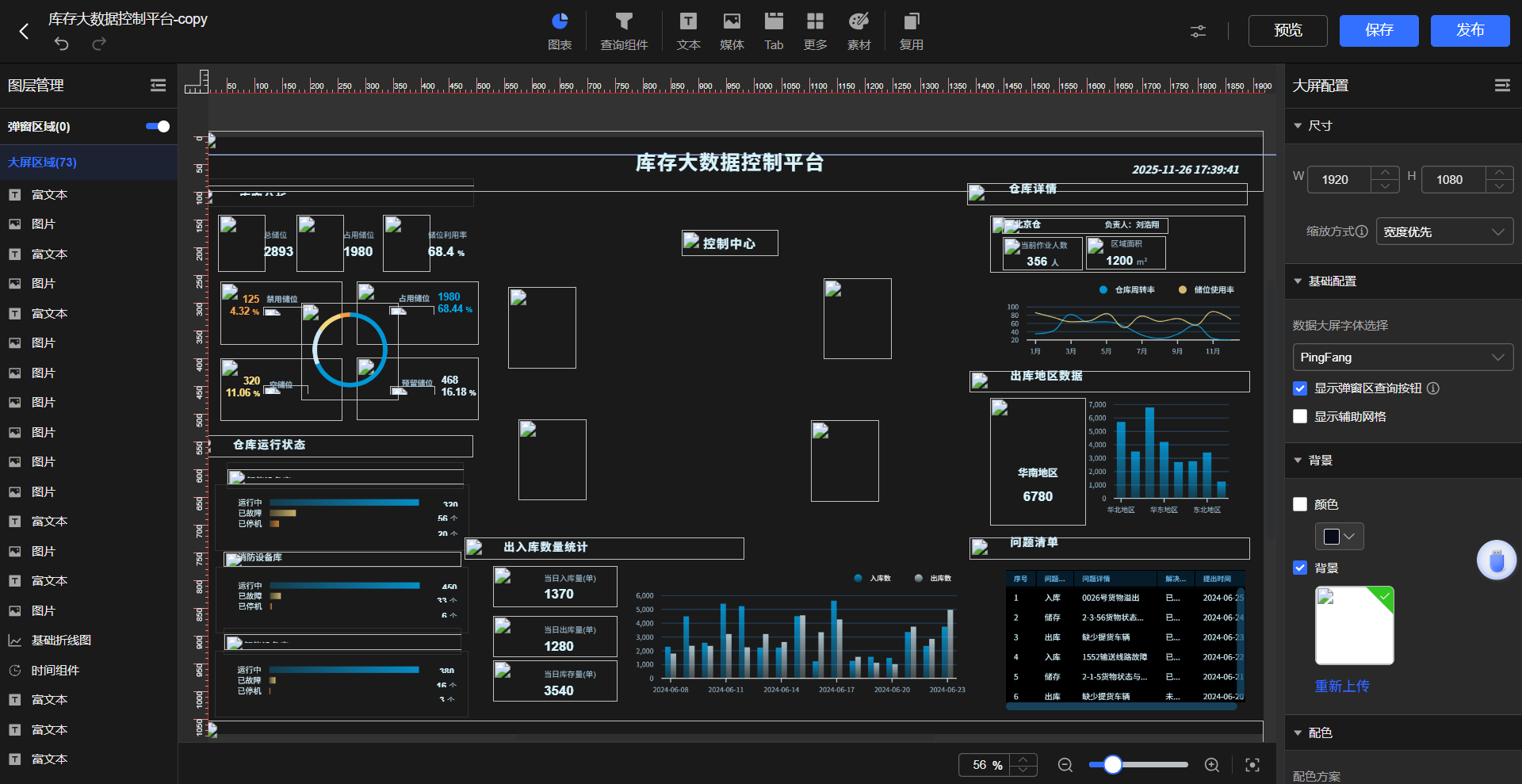
Task: Open the PingFang font dropdown
Action: [x=1402, y=358]
